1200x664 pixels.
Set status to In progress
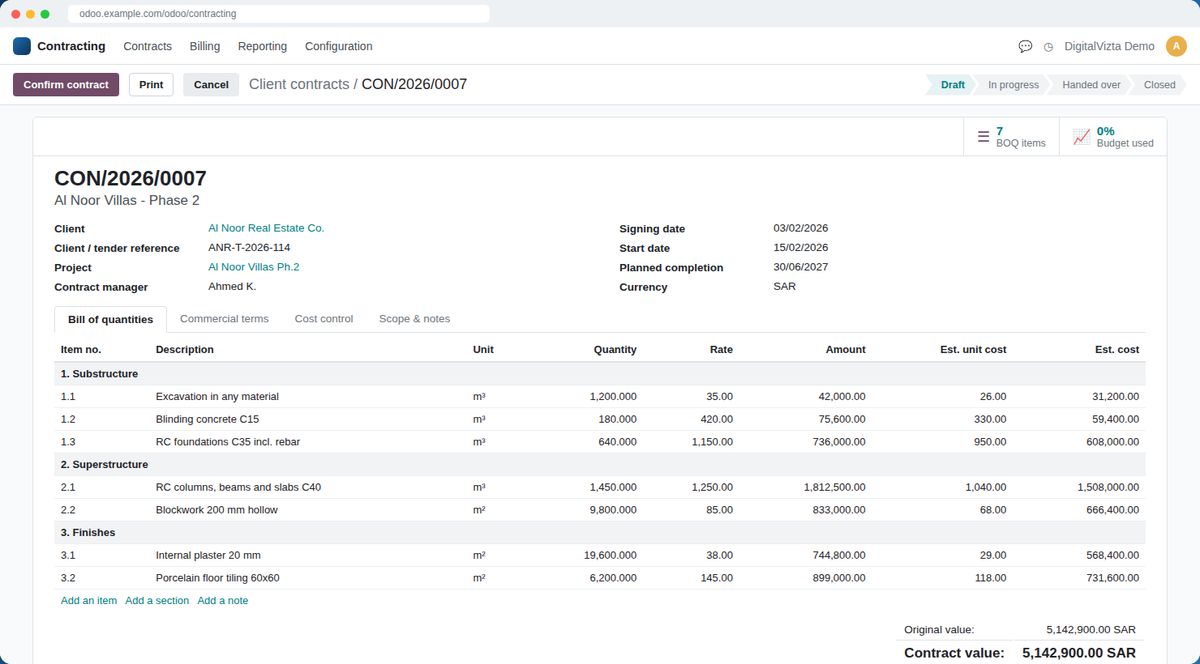(x=1013, y=85)
